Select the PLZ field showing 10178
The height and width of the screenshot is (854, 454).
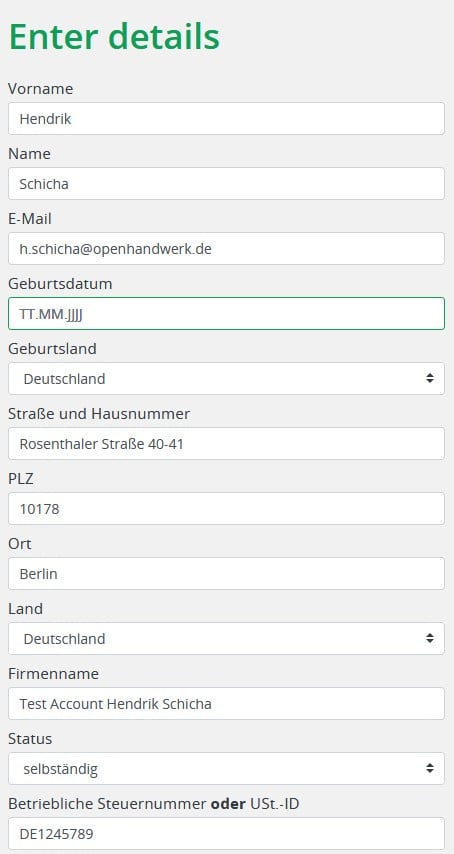pyautogui.click(x=226, y=509)
